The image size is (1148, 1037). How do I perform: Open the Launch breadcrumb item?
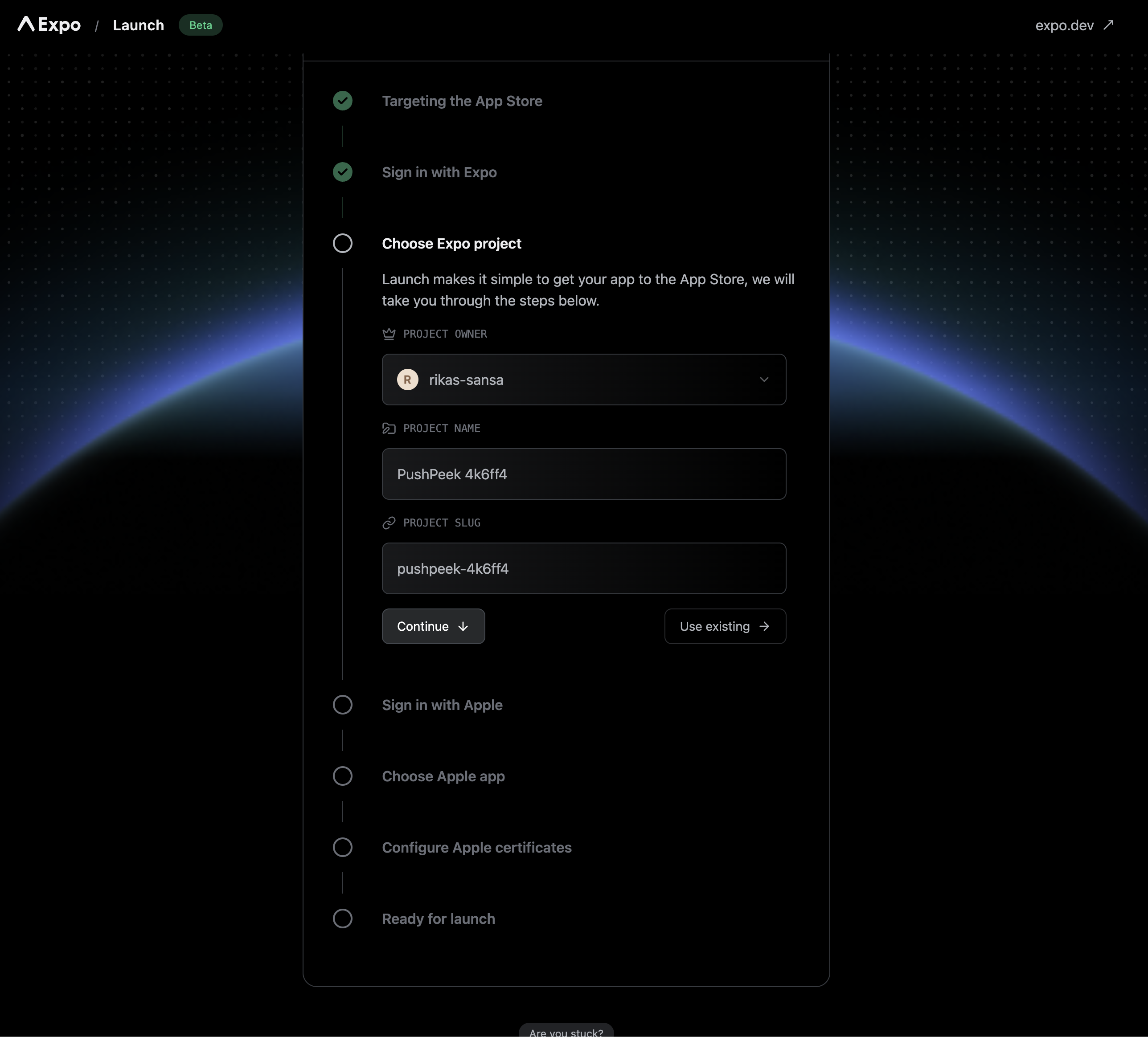click(138, 25)
